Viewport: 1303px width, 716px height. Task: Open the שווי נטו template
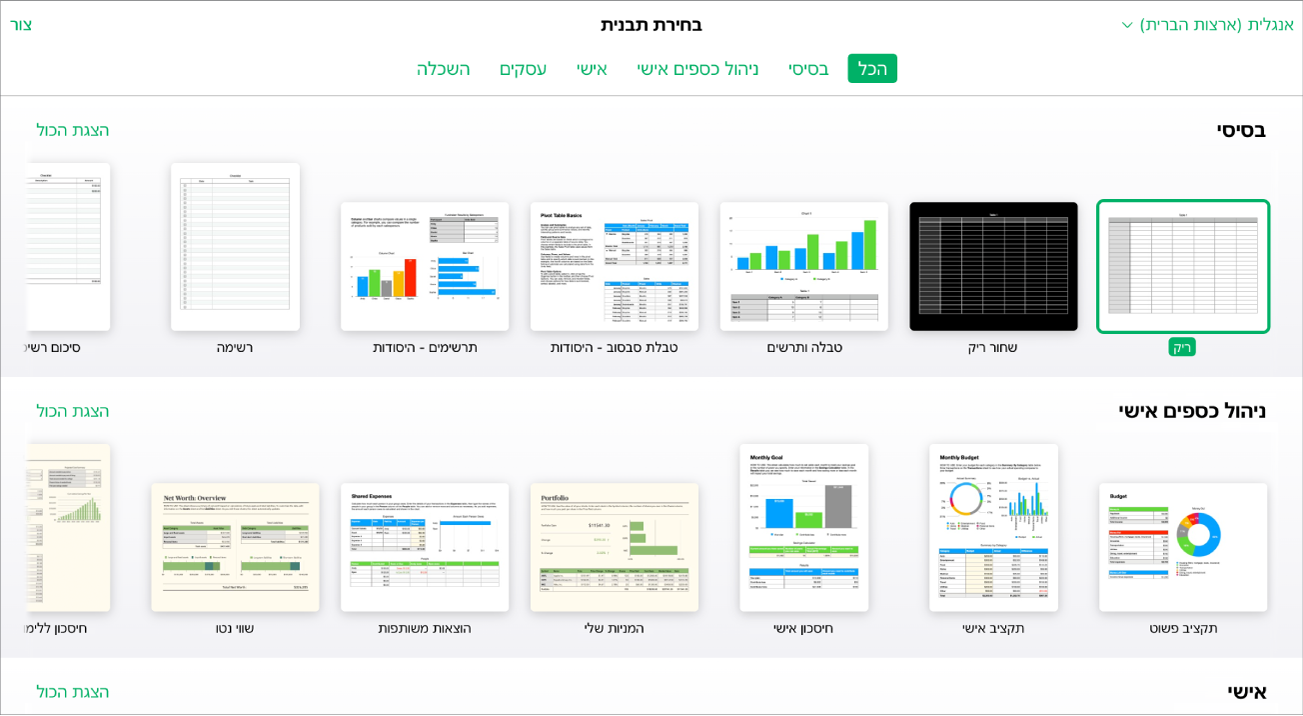[x=235, y=547]
